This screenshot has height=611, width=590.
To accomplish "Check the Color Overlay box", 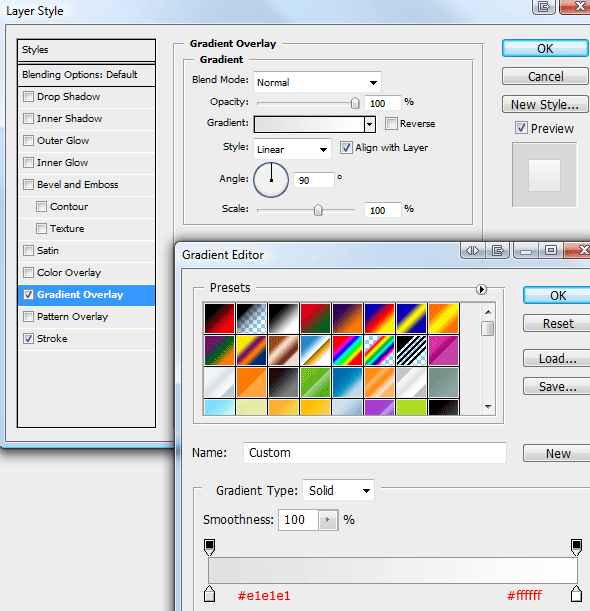I will click(28, 272).
